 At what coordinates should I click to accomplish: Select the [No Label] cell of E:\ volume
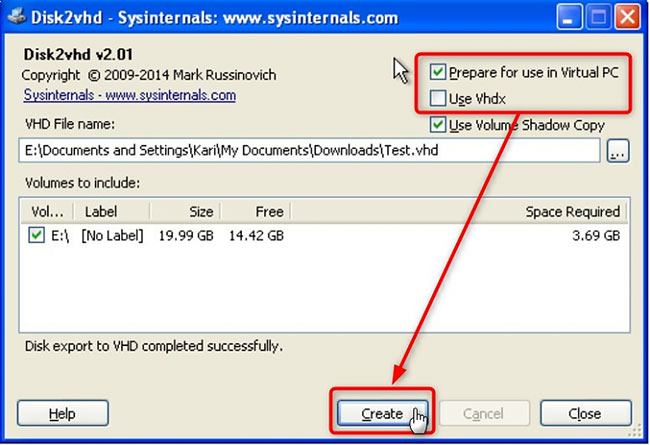[x=112, y=236]
